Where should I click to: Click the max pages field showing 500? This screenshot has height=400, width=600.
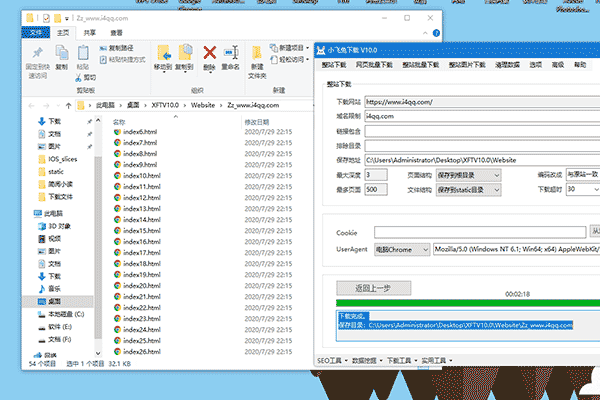tap(376, 189)
